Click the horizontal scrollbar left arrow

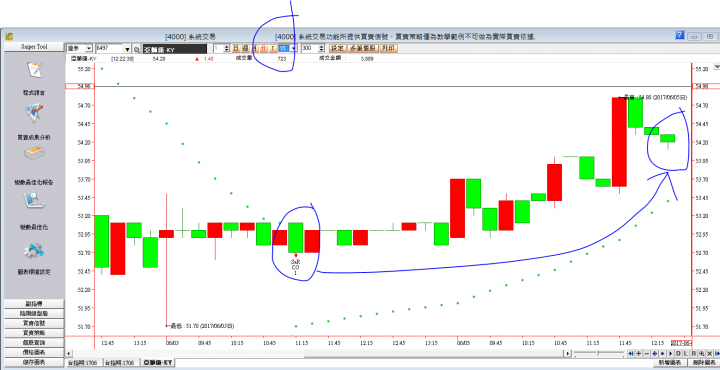coord(69,353)
